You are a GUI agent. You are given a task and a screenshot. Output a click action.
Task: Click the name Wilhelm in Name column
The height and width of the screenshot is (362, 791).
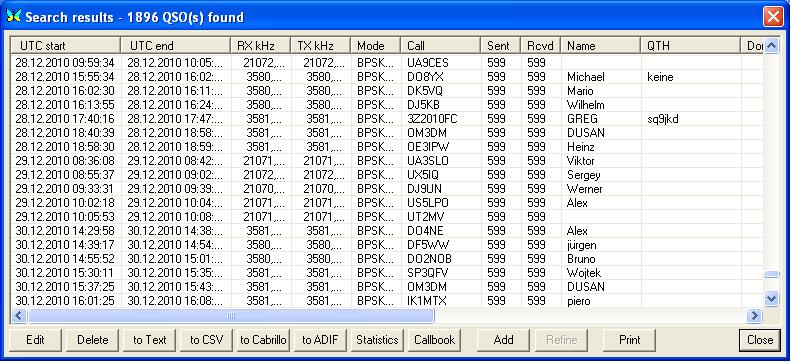[x=586, y=105]
